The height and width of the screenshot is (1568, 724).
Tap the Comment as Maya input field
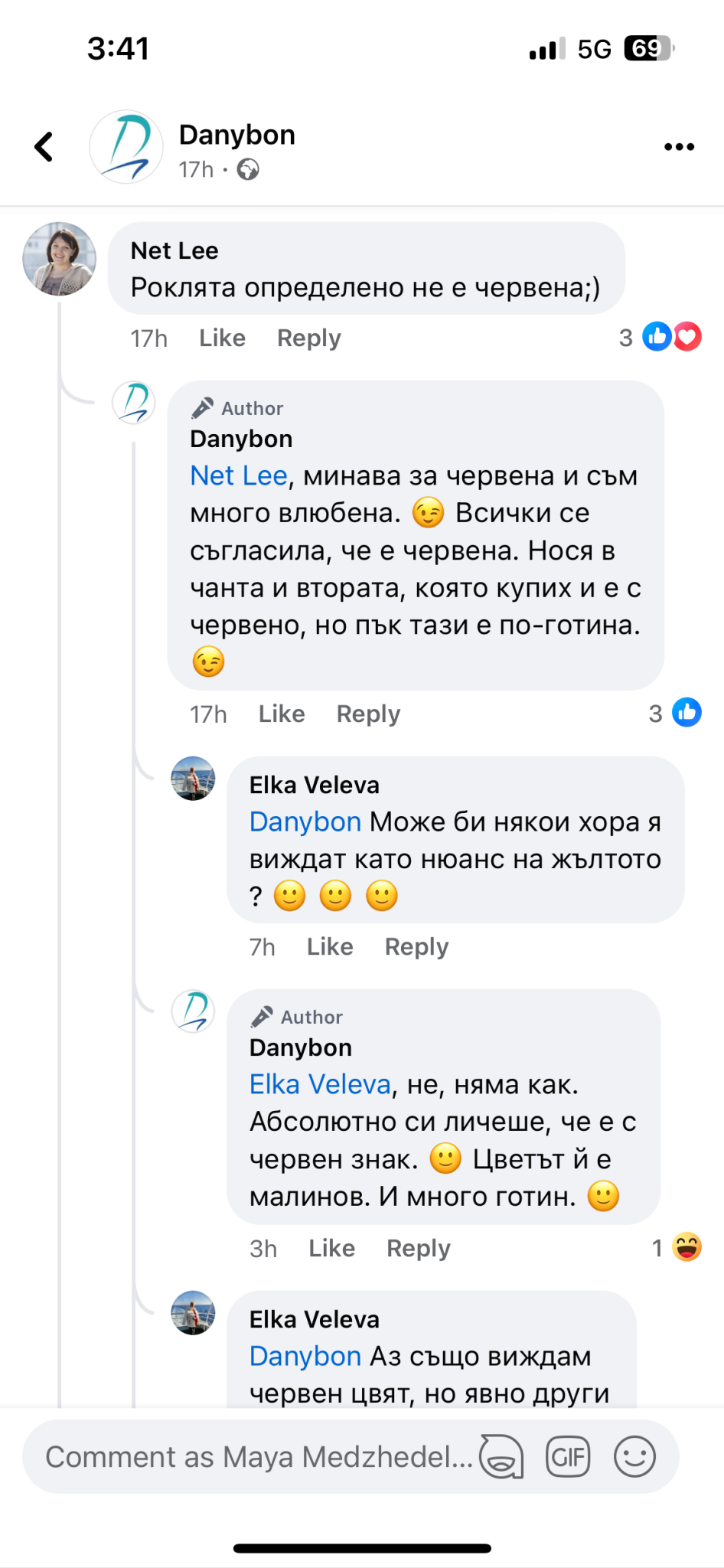259,1456
